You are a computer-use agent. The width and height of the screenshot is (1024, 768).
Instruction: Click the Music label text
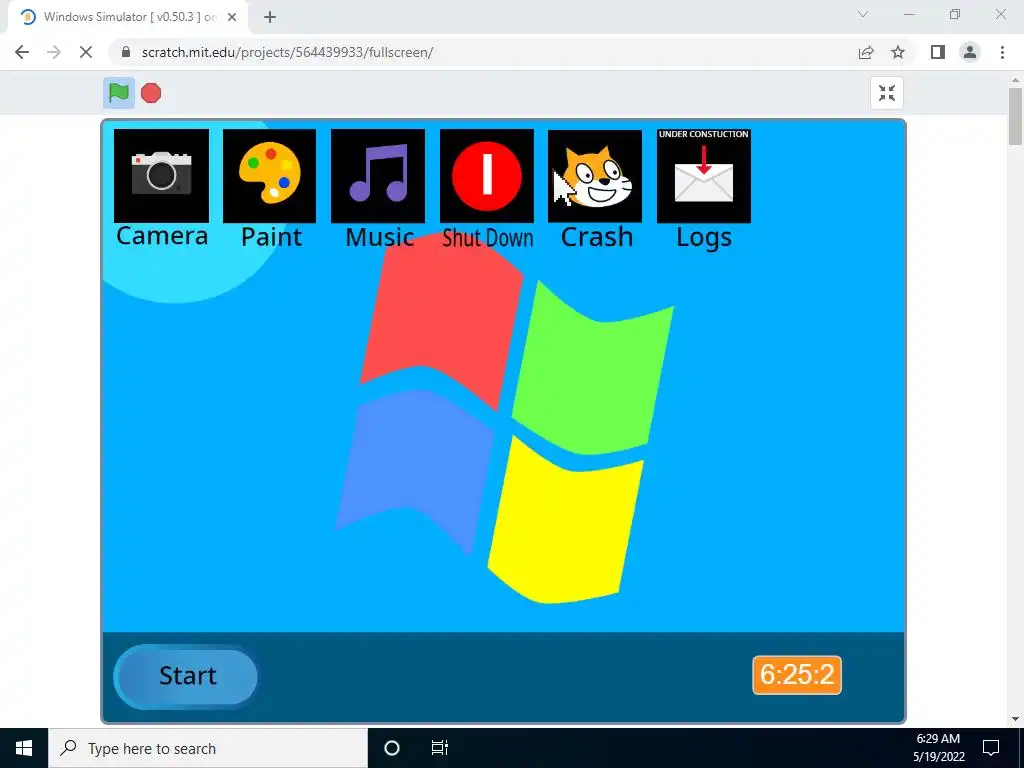(x=379, y=238)
